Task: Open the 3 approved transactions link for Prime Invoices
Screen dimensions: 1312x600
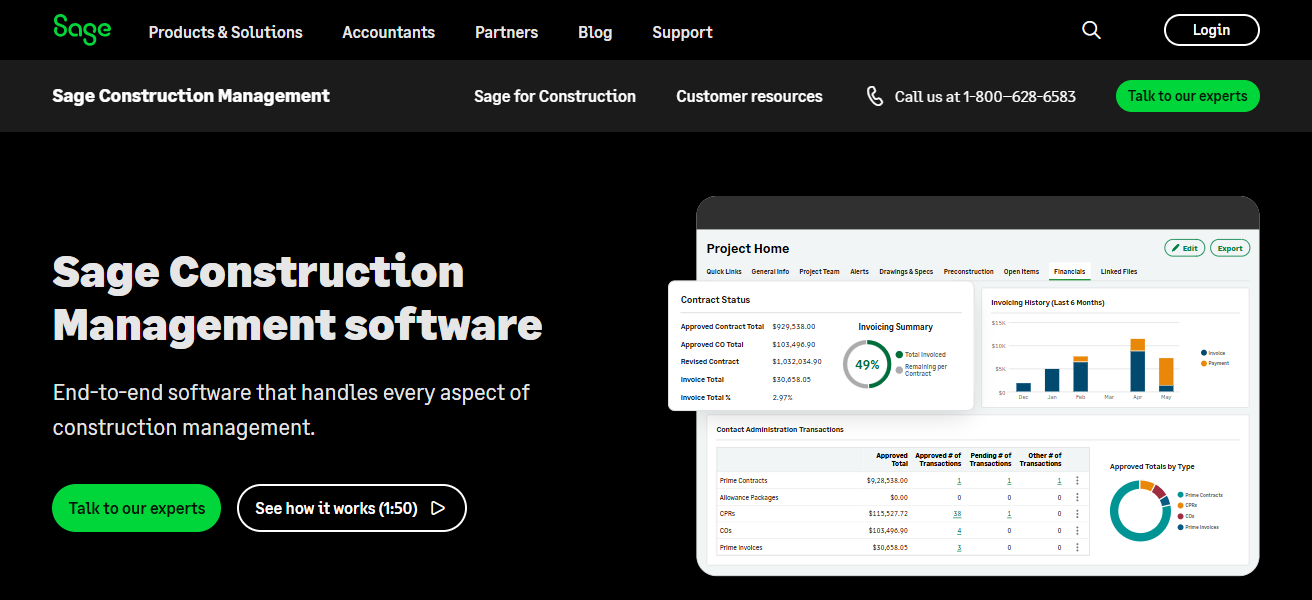Action: point(959,547)
